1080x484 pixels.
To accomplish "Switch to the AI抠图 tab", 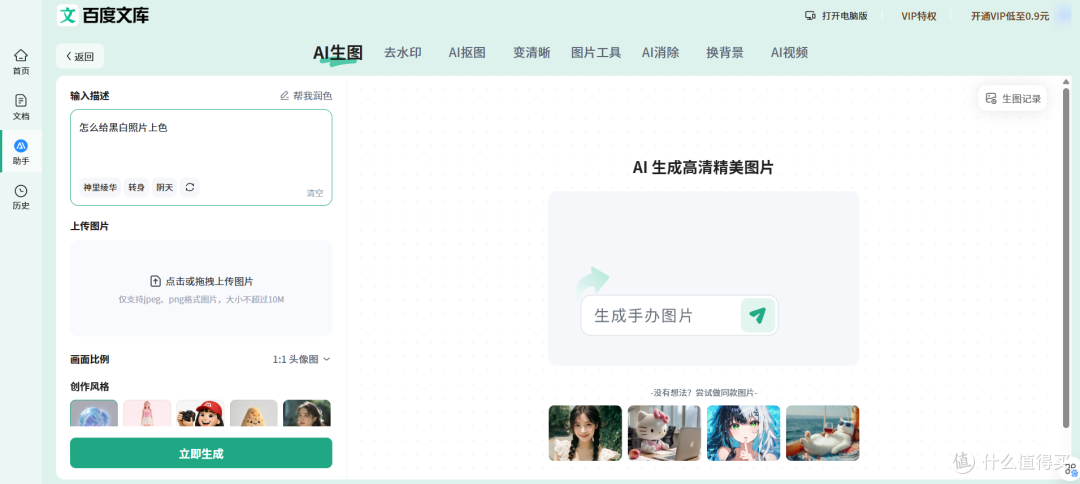I will (467, 53).
